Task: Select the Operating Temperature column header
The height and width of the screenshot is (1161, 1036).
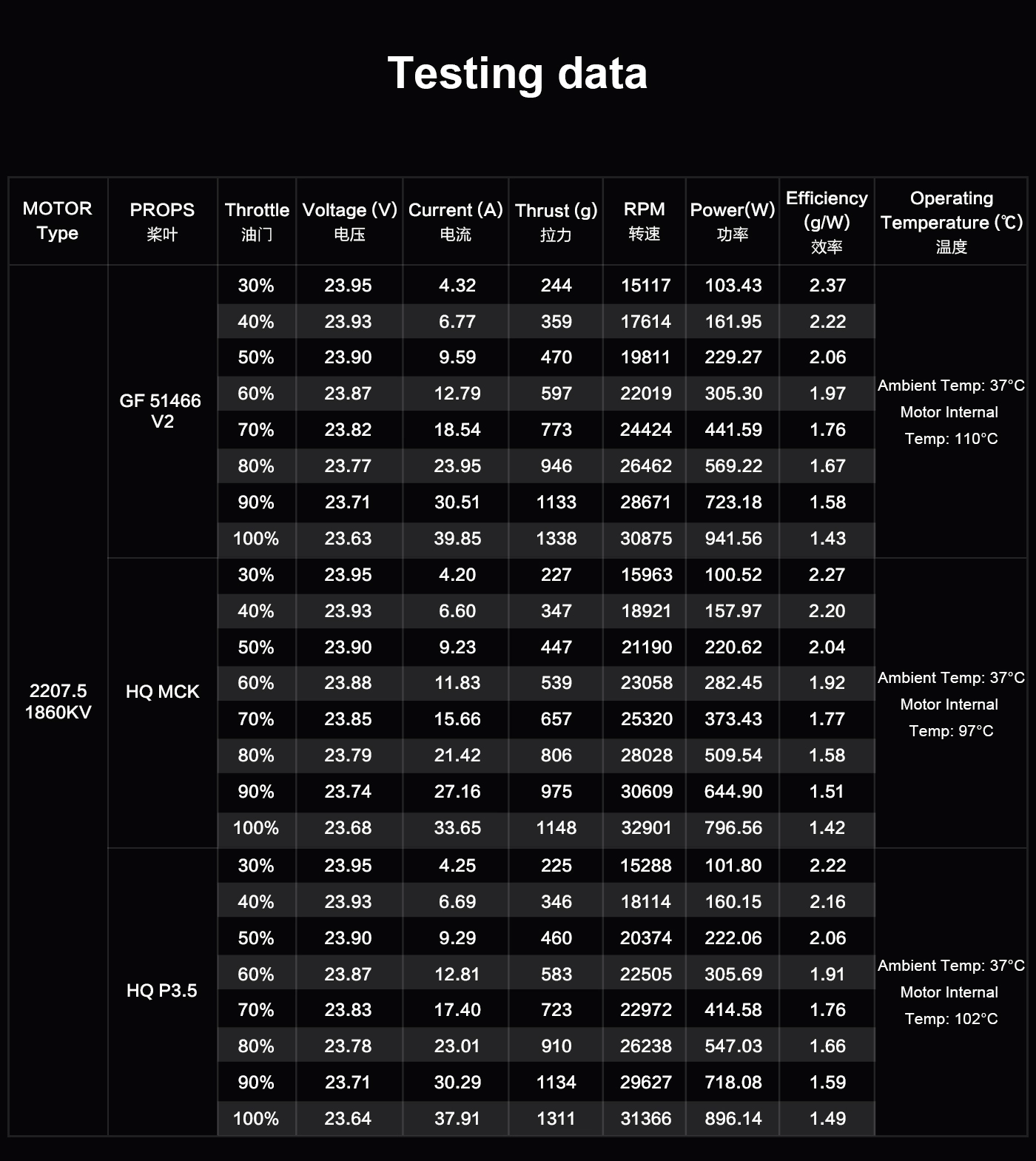Action: tap(951, 221)
